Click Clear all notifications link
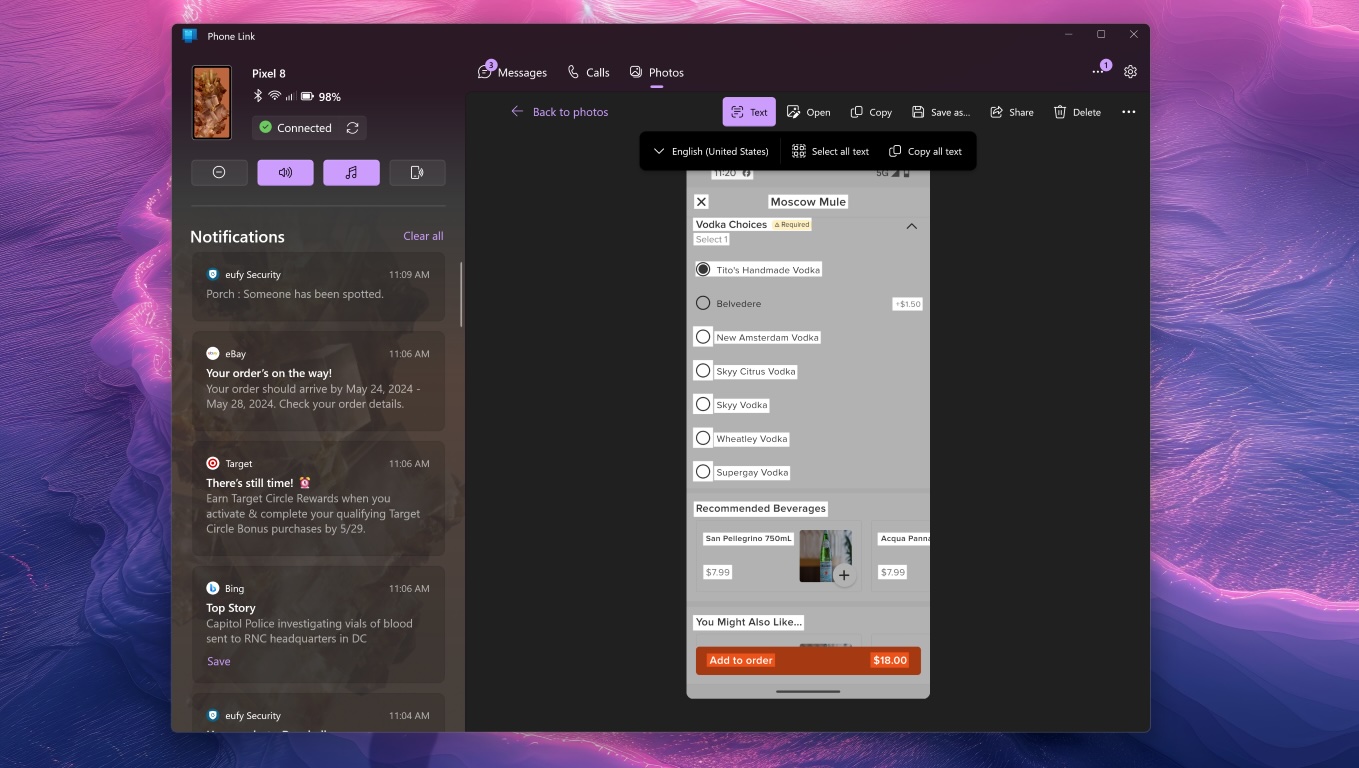This screenshot has height=768, width=1359. pyautogui.click(x=423, y=236)
